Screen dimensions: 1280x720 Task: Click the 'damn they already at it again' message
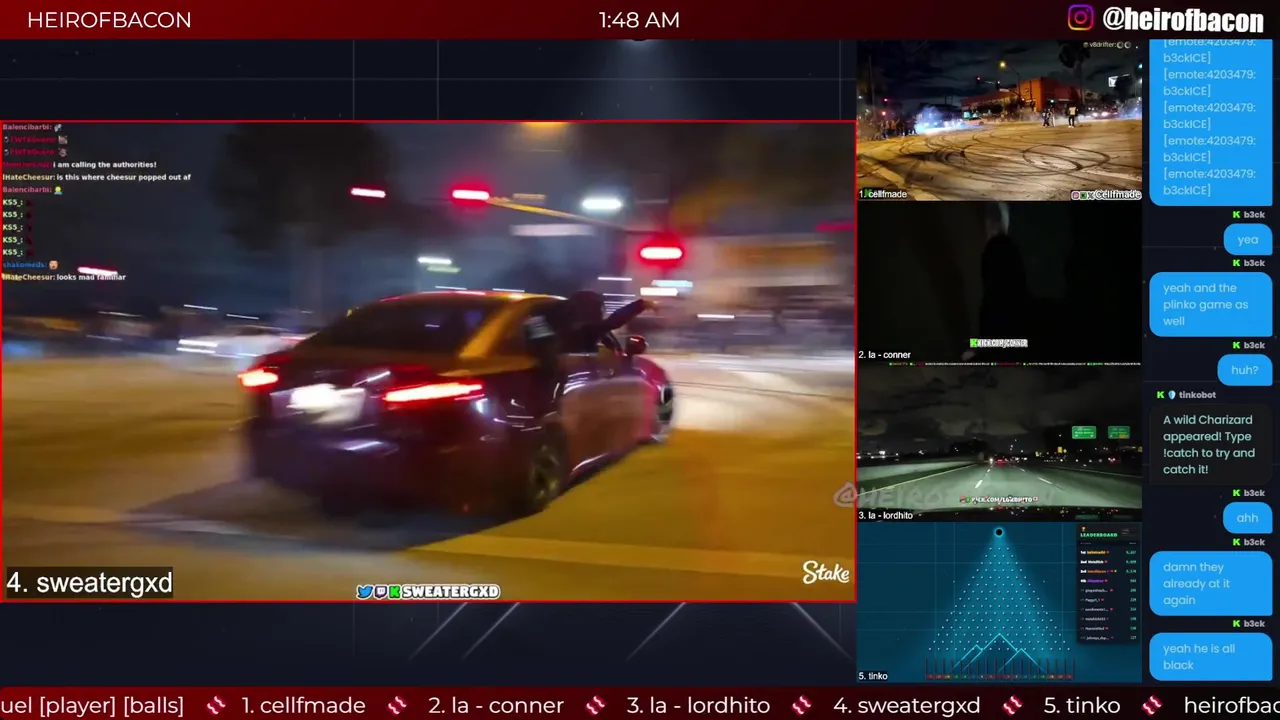tap(1210, 583)
